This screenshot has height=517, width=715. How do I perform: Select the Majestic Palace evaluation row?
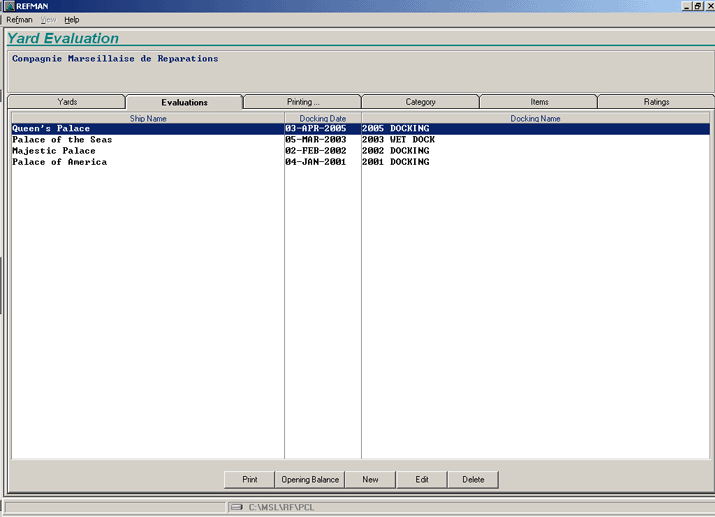[x=54, y=151]
